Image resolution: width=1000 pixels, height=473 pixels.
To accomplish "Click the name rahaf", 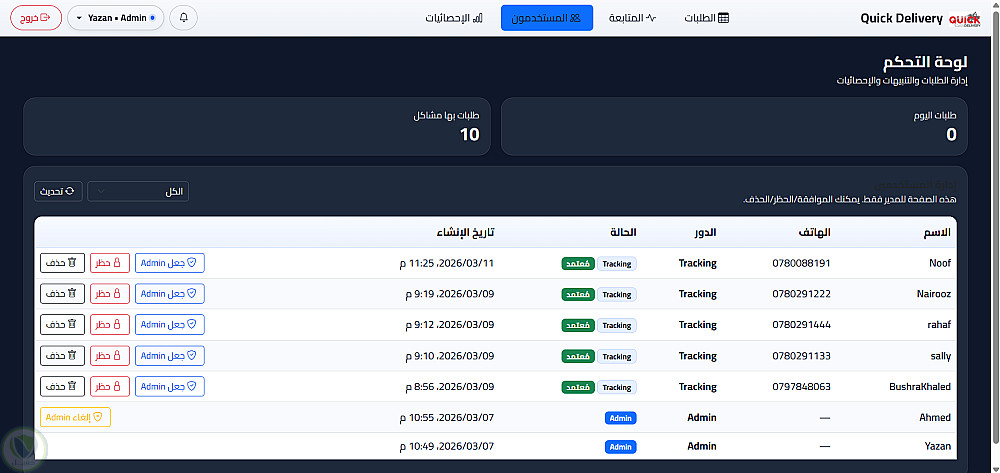I will click(939, 324).
